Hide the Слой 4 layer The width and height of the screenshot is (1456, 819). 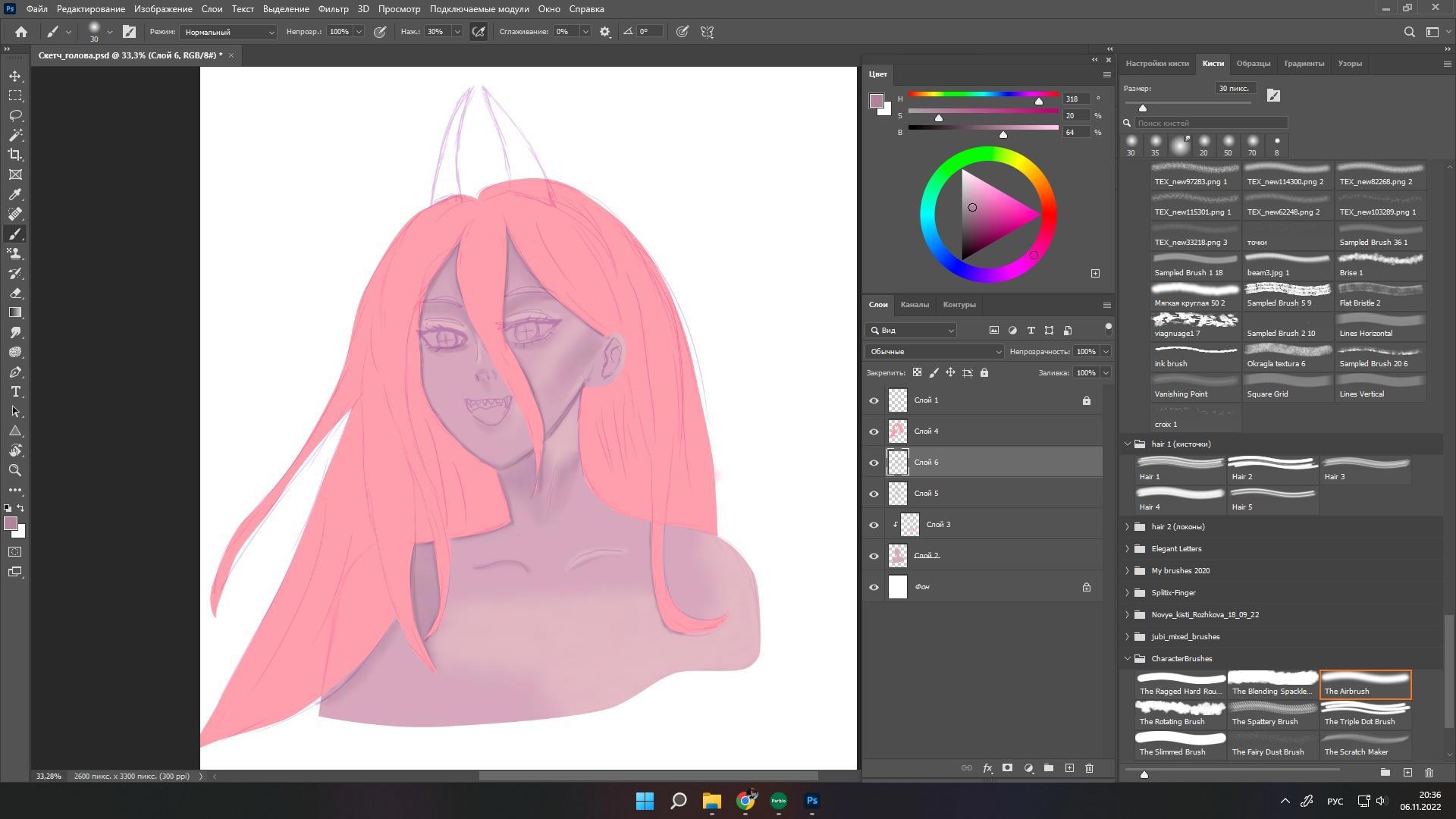(x=874, y=431)
